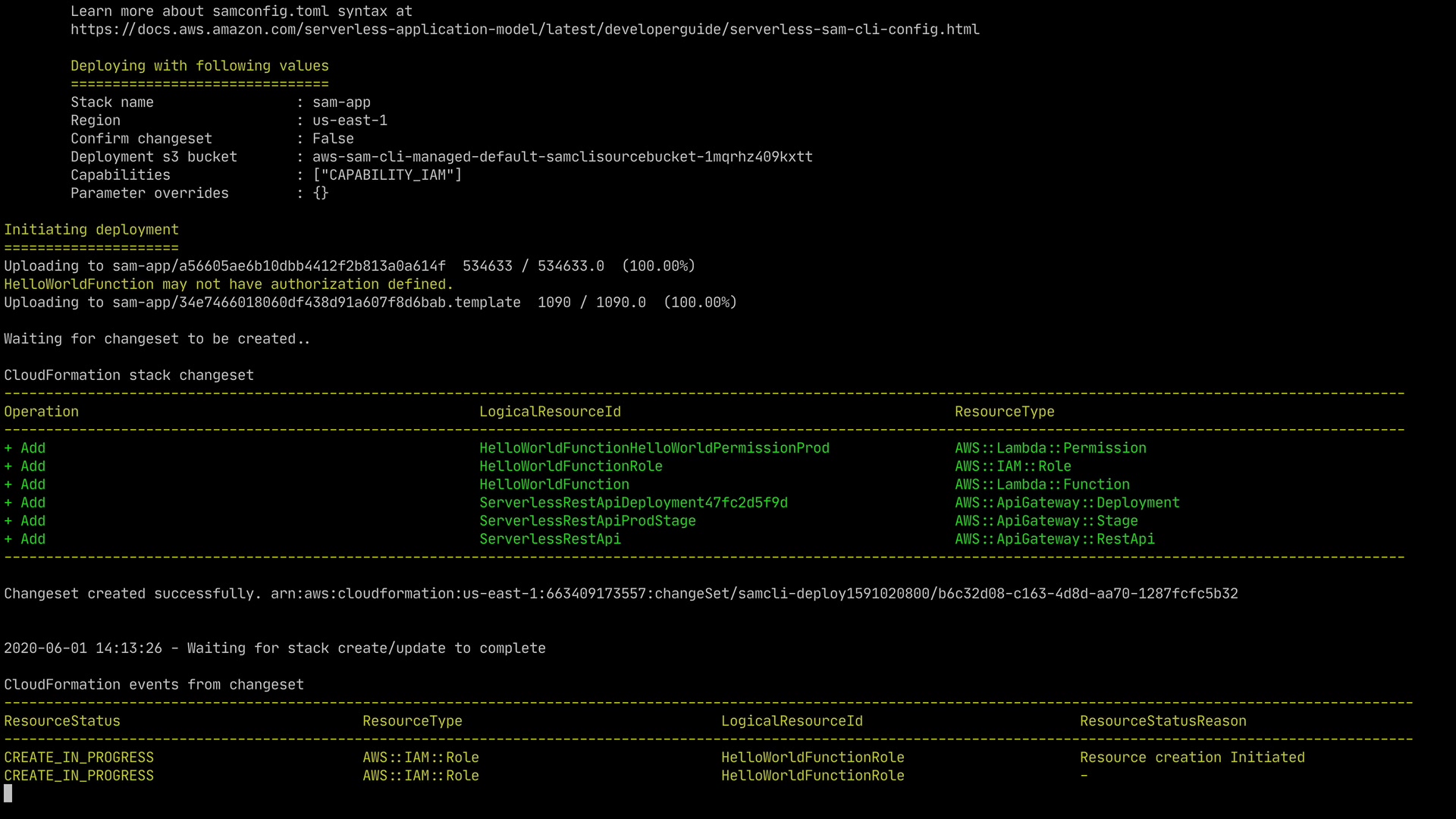Click the ResourceStatusReason column header
Image resolution: width=1456 pixels, height=819 pixels.
[1163, 721]
